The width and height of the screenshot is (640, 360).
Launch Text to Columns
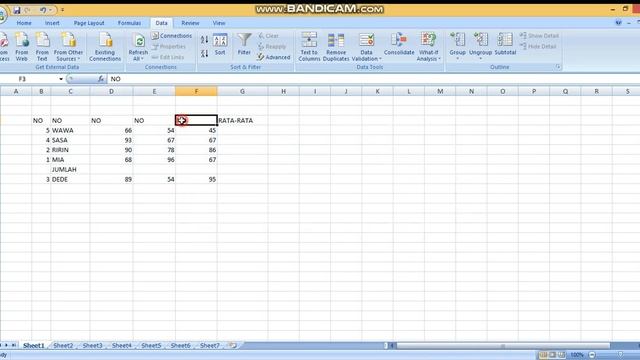pyautogui.click(x=309, y=47)
